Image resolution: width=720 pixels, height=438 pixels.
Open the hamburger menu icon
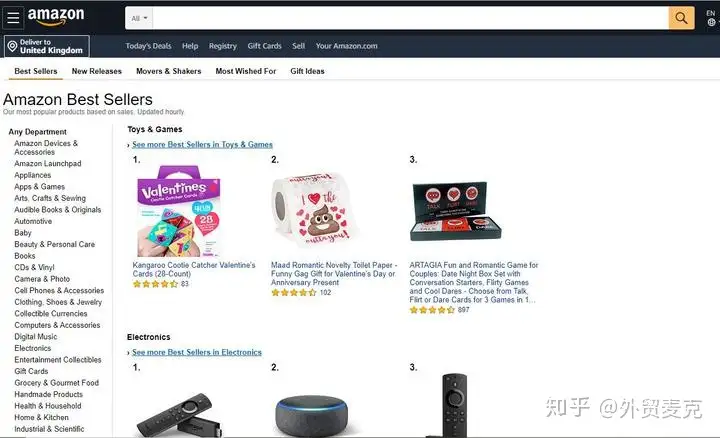[13, 18]
